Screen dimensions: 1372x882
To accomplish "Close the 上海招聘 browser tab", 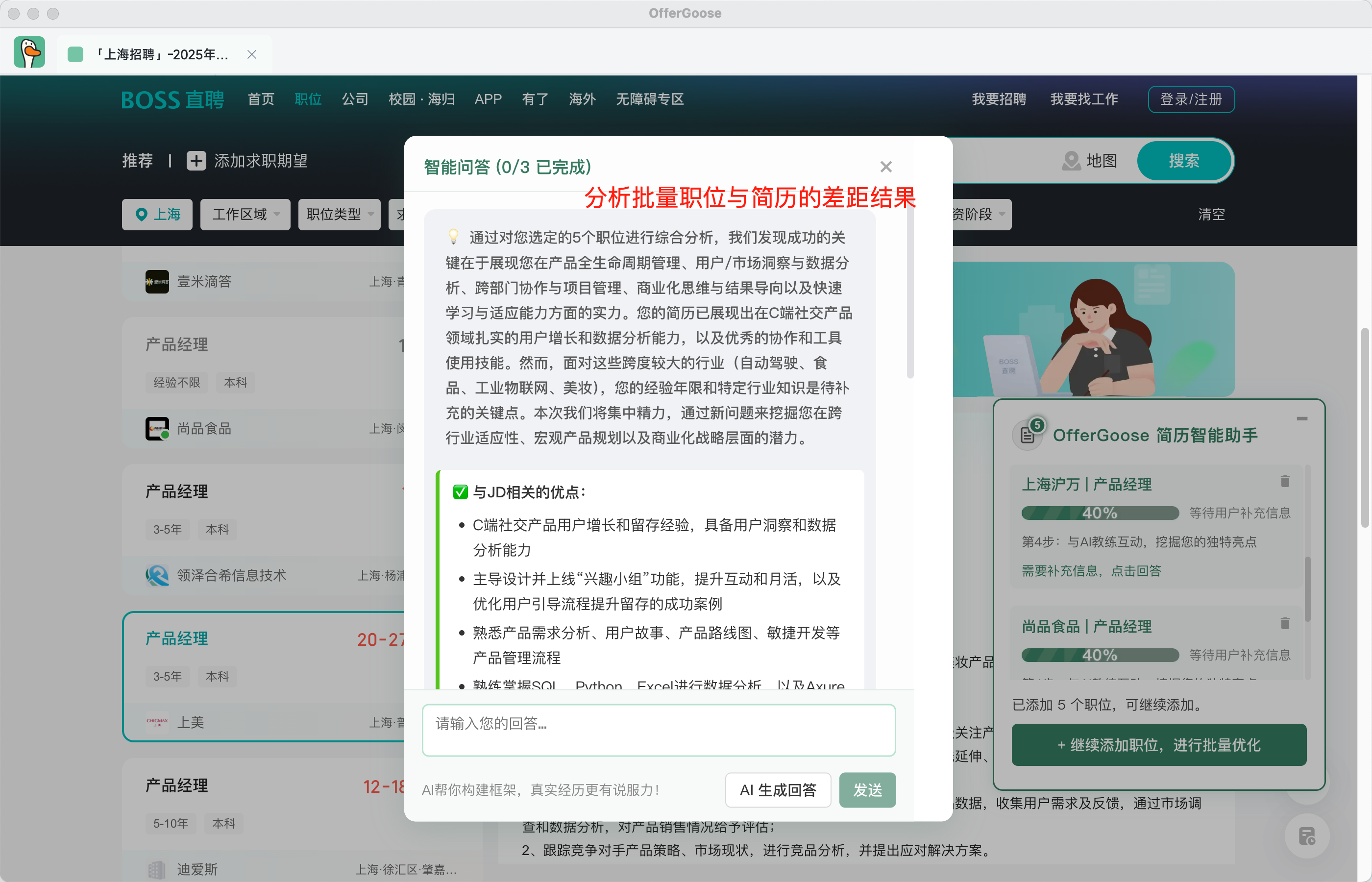I will click(x=251, y=54).
